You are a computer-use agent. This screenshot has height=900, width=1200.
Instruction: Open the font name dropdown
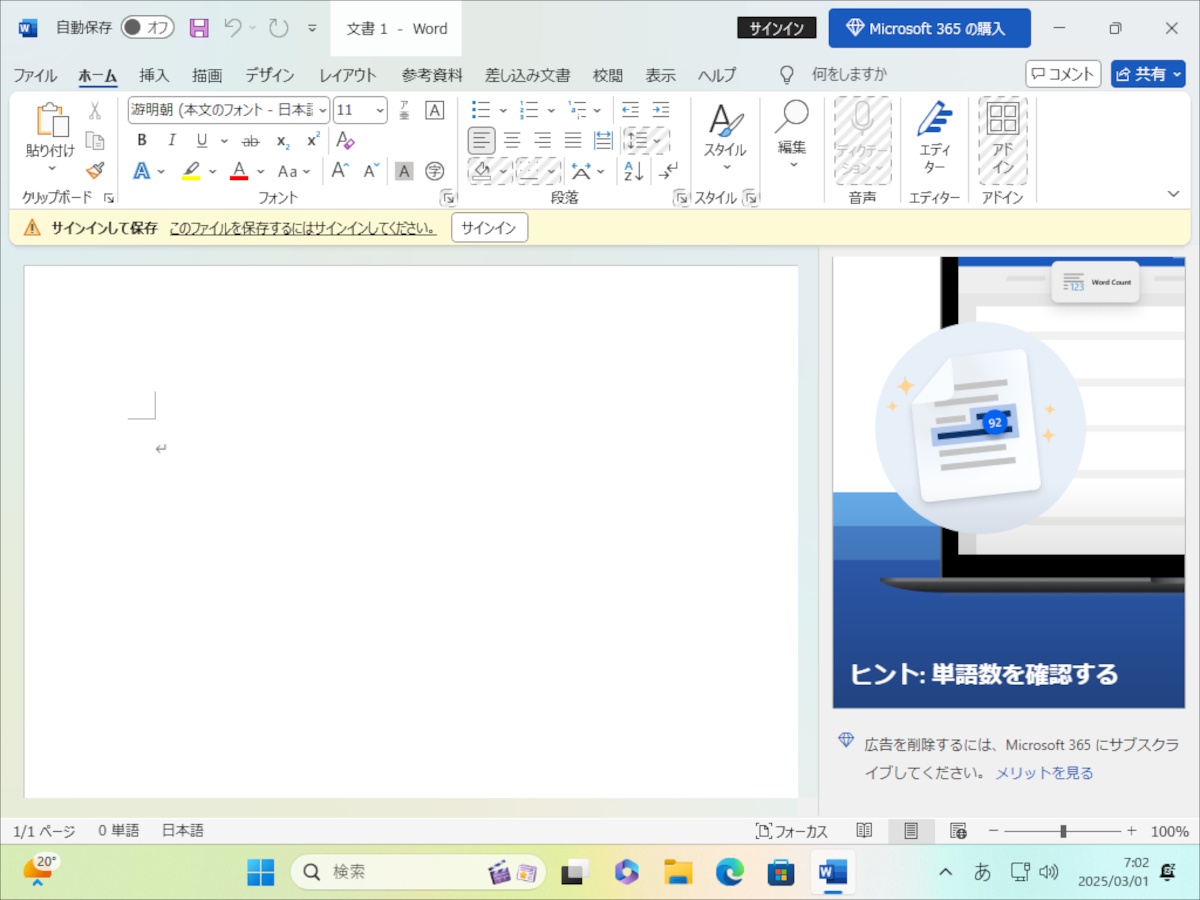322,109
